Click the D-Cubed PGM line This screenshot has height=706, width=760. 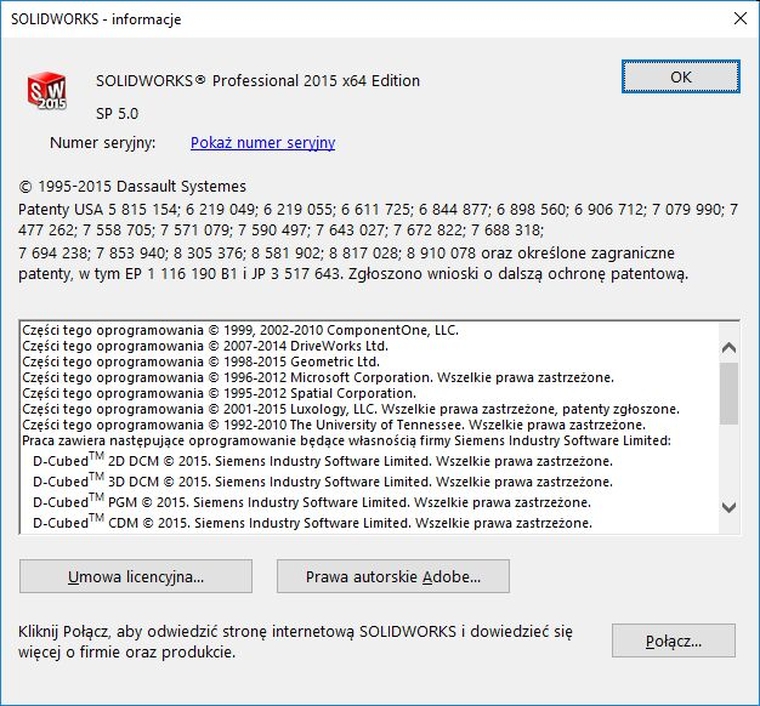pyautogui.click(x=312, y=502)
